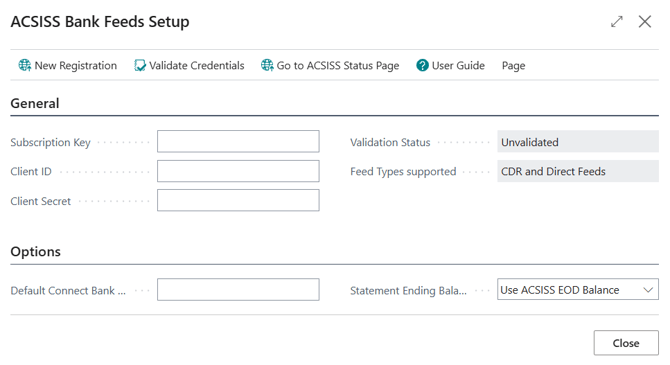Collapse the General section header
Screen dimensions: 670x365
[x=35, y=103]
